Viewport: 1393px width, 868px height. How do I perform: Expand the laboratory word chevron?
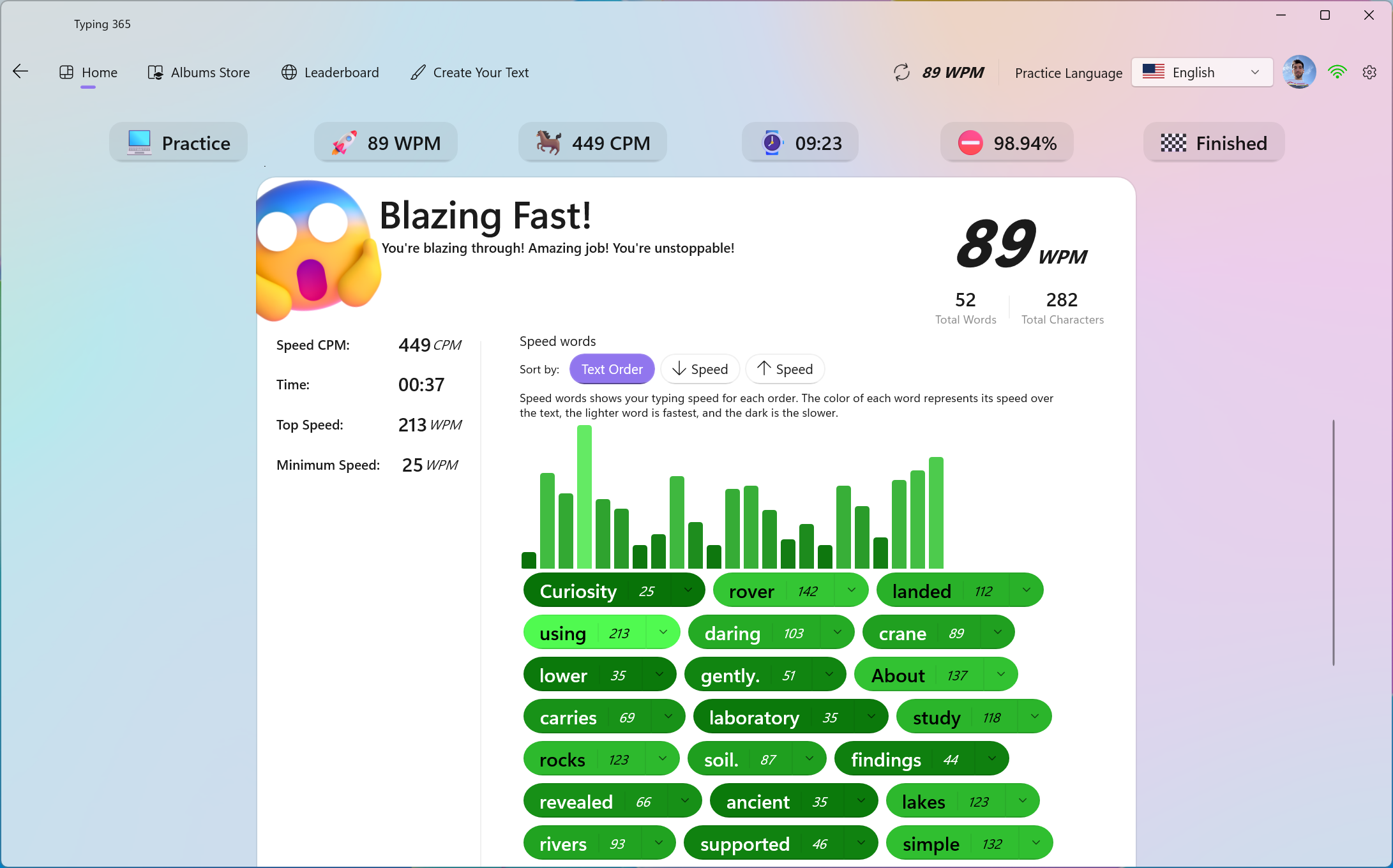(x=871, y=717)
